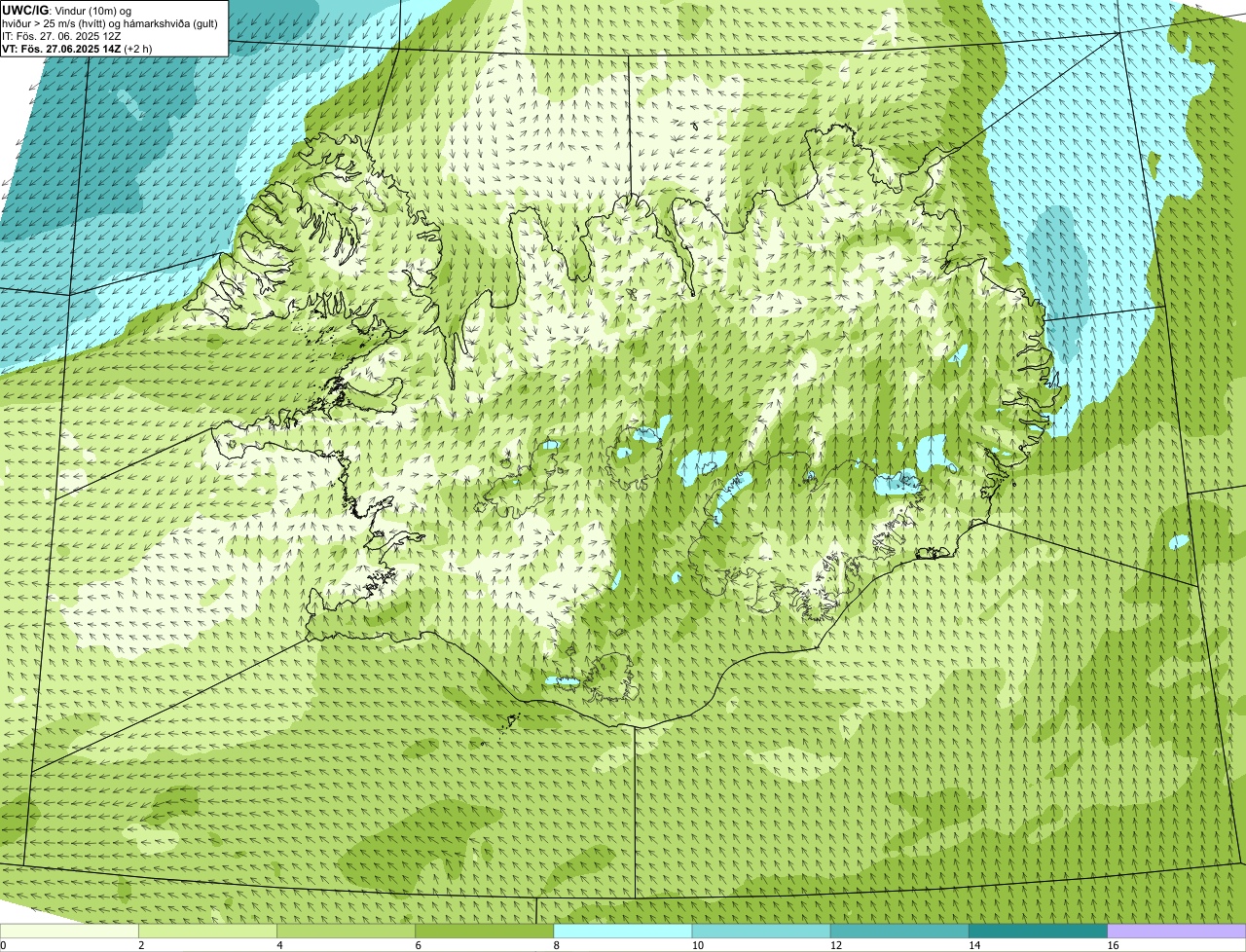
Task: Select the darker green 6–8 m/s color swatch
Action: pyautogui.click(x=485, y=931)
